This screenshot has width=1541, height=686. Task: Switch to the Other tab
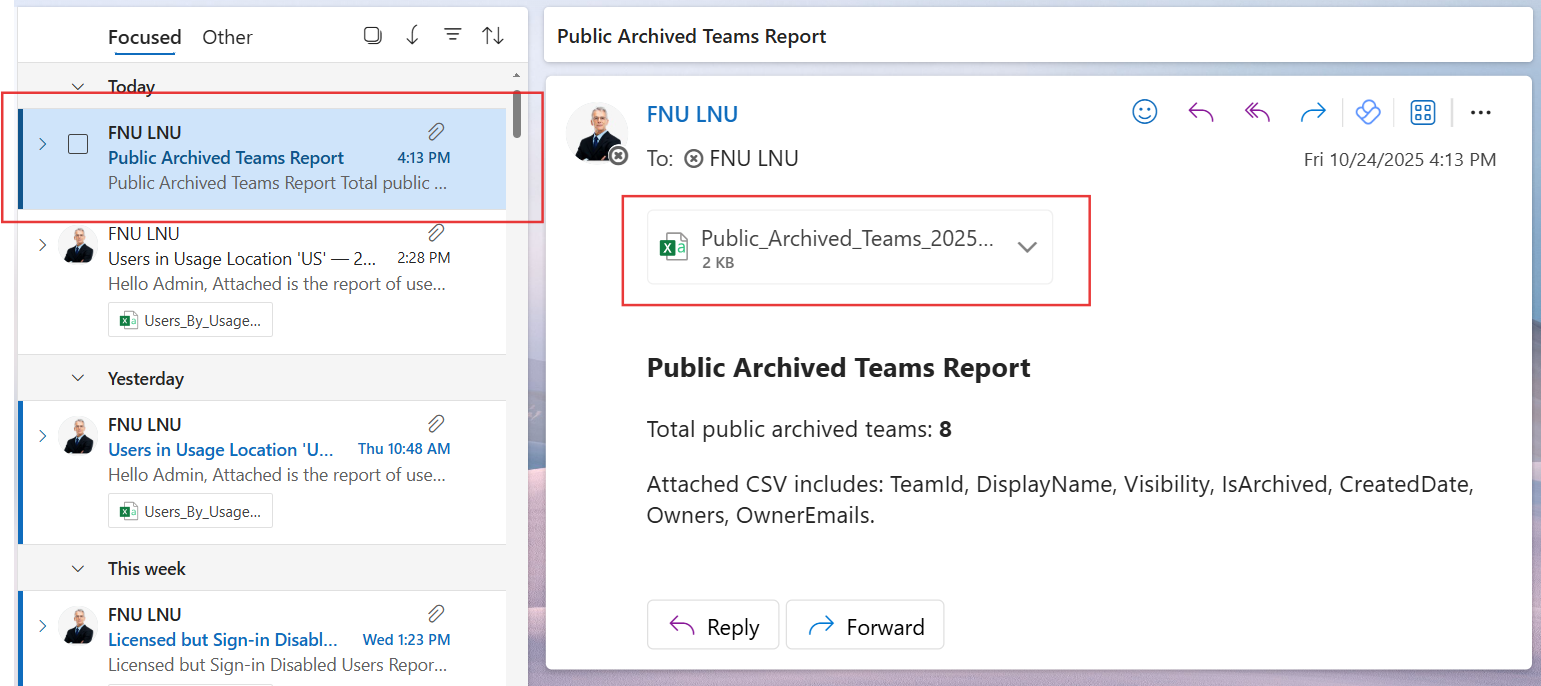click(x=227, y=37)
